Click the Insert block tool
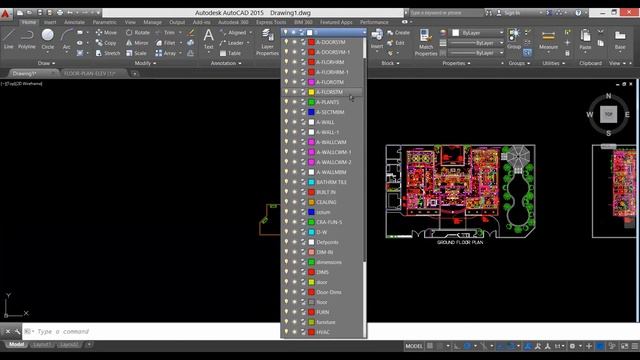 [377, 39]
